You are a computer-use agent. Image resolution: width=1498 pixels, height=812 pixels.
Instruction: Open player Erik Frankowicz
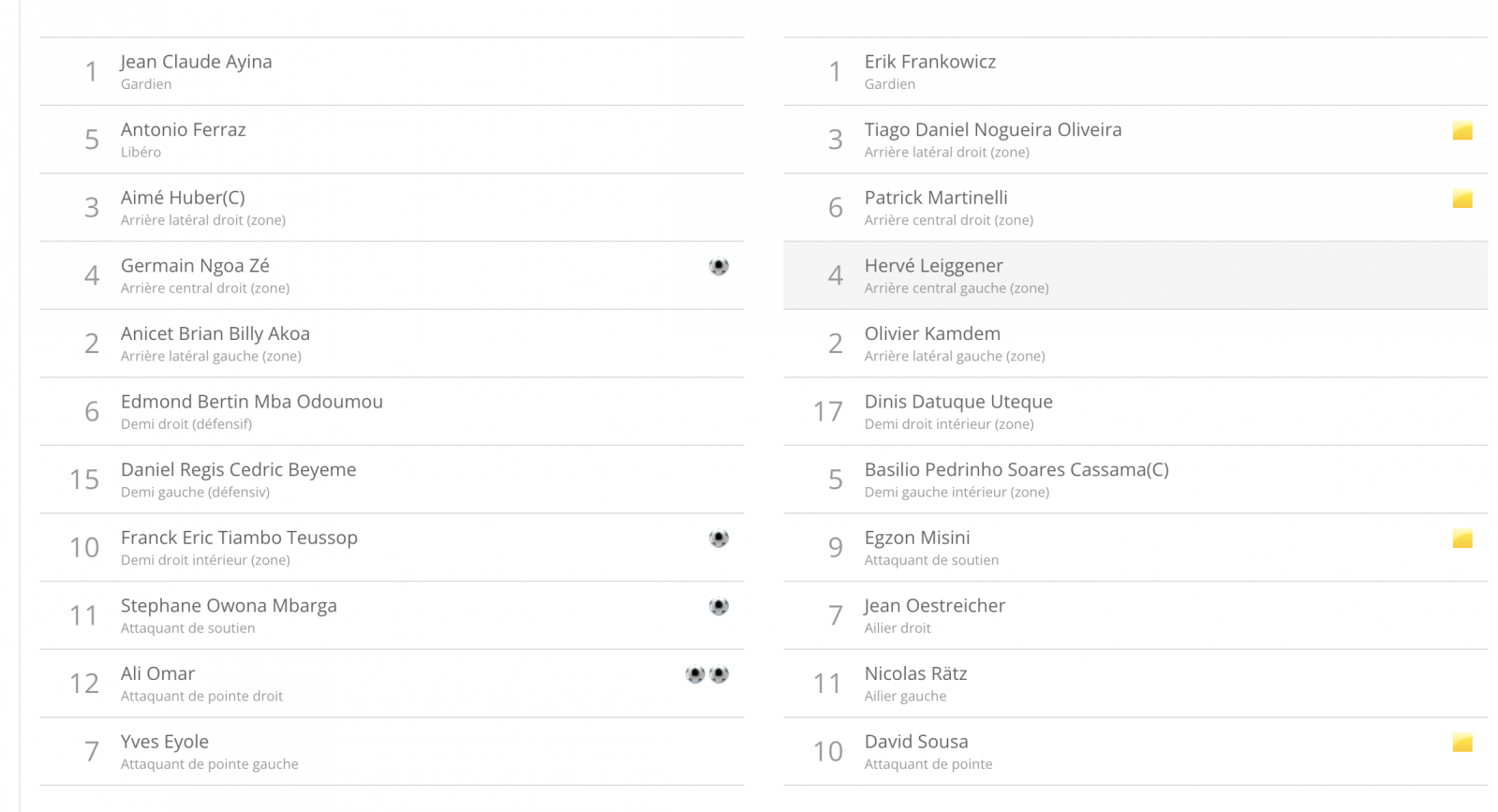[x=1135, y=71]
